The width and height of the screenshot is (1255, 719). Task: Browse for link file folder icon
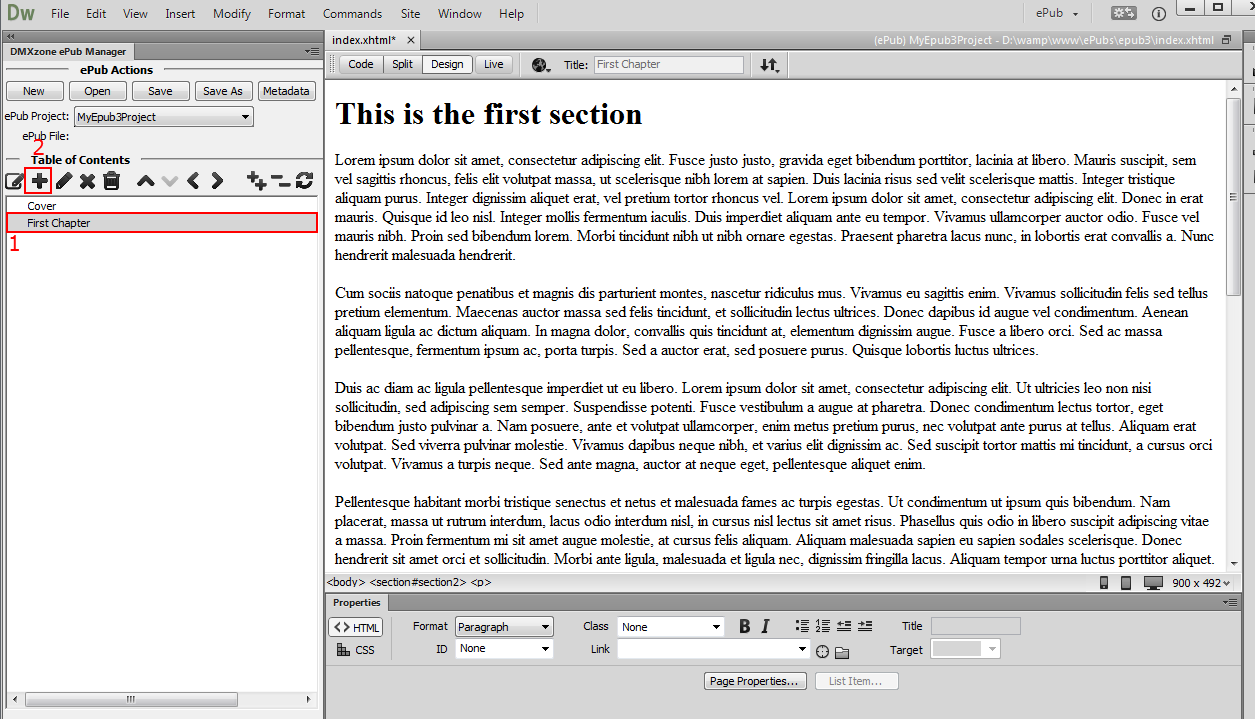tap(842, 652)
